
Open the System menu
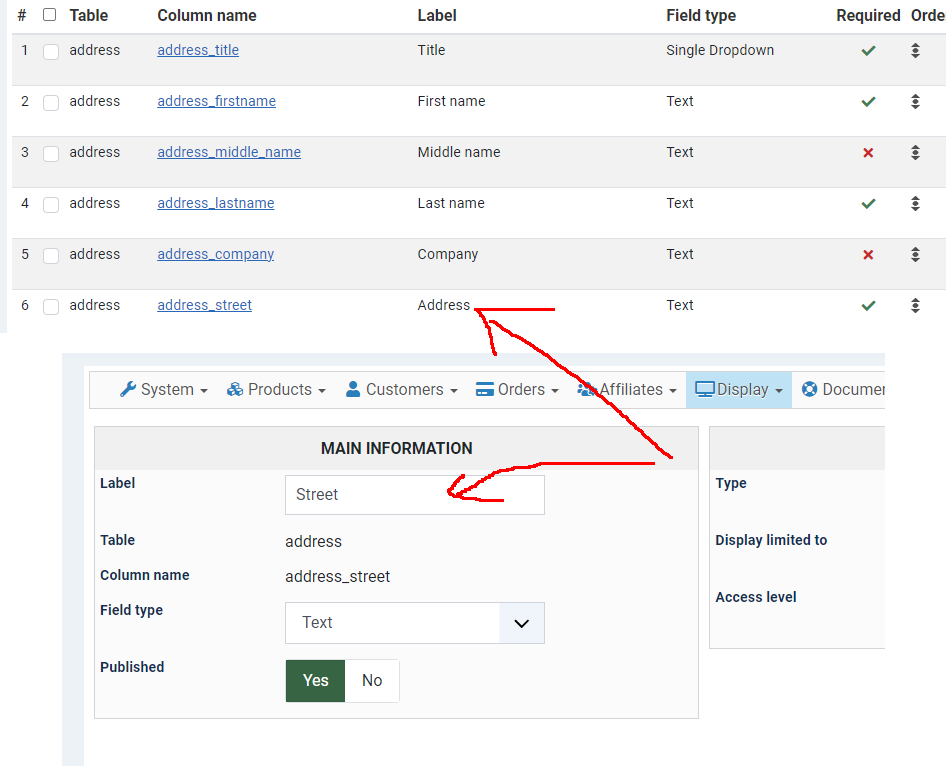click(163, 390)
